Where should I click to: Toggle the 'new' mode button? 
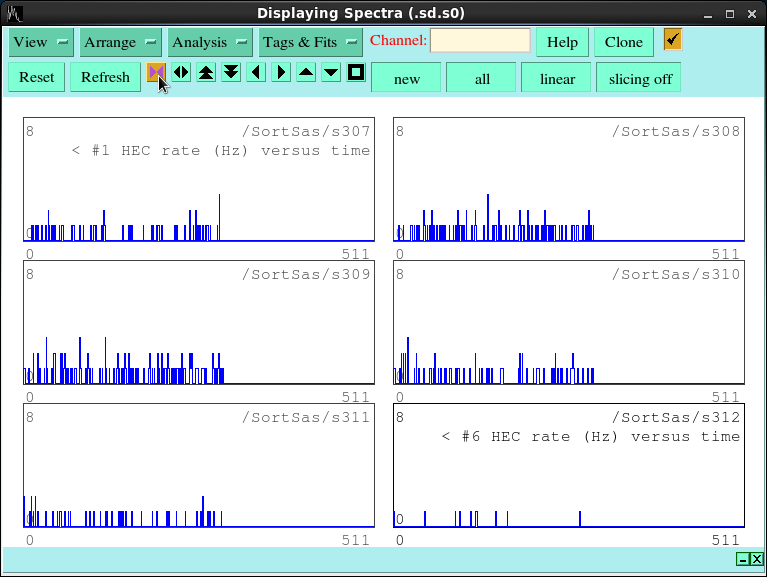click(406, 78)
